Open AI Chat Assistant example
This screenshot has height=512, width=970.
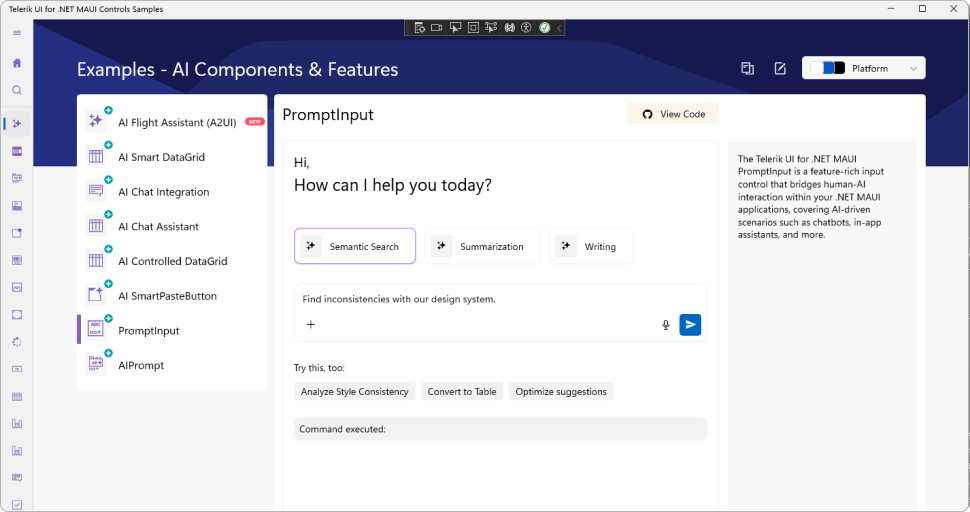point(172,226)
